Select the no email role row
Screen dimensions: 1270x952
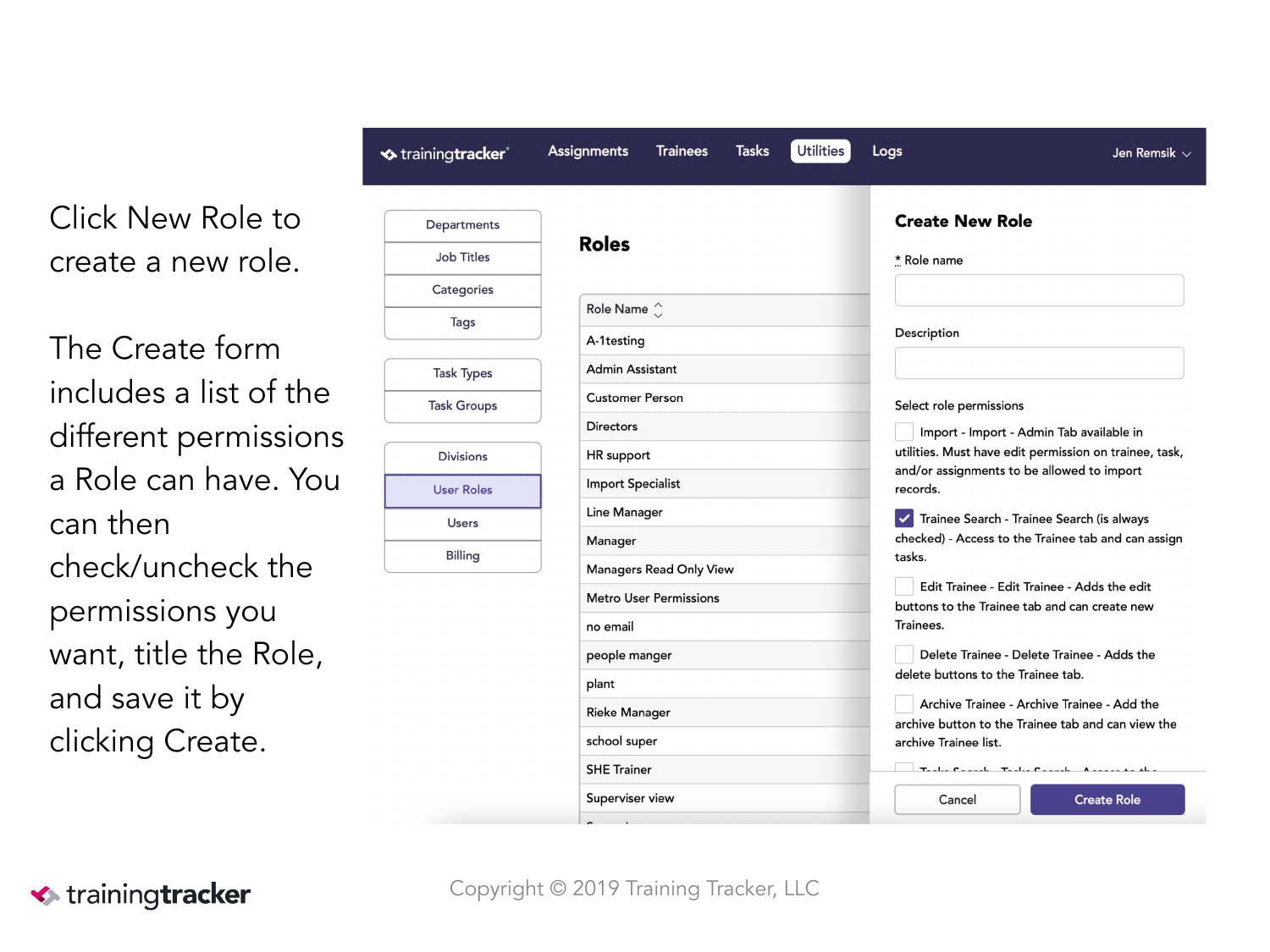pos(725,627)
